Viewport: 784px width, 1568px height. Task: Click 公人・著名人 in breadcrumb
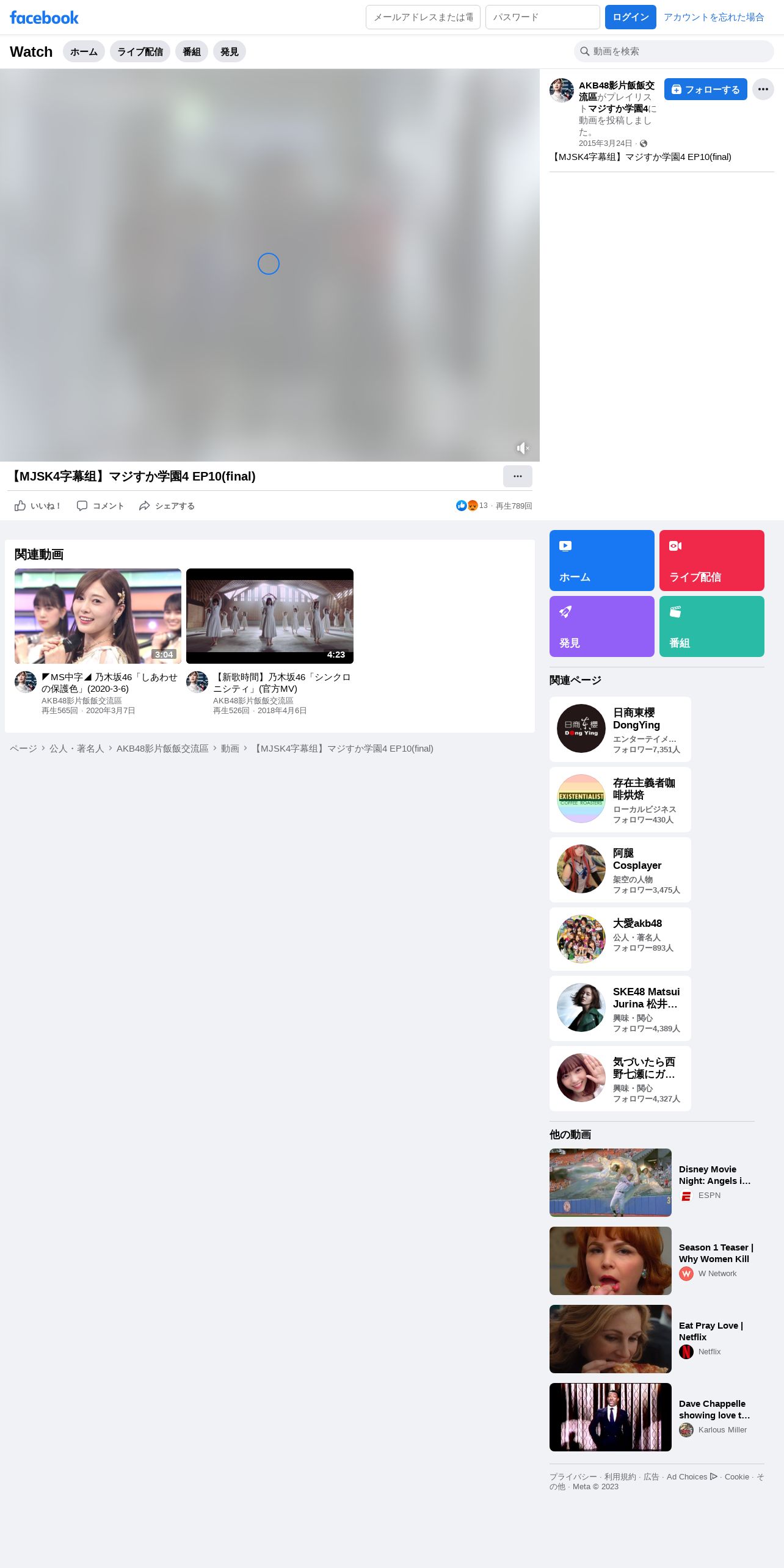point(77,749)
